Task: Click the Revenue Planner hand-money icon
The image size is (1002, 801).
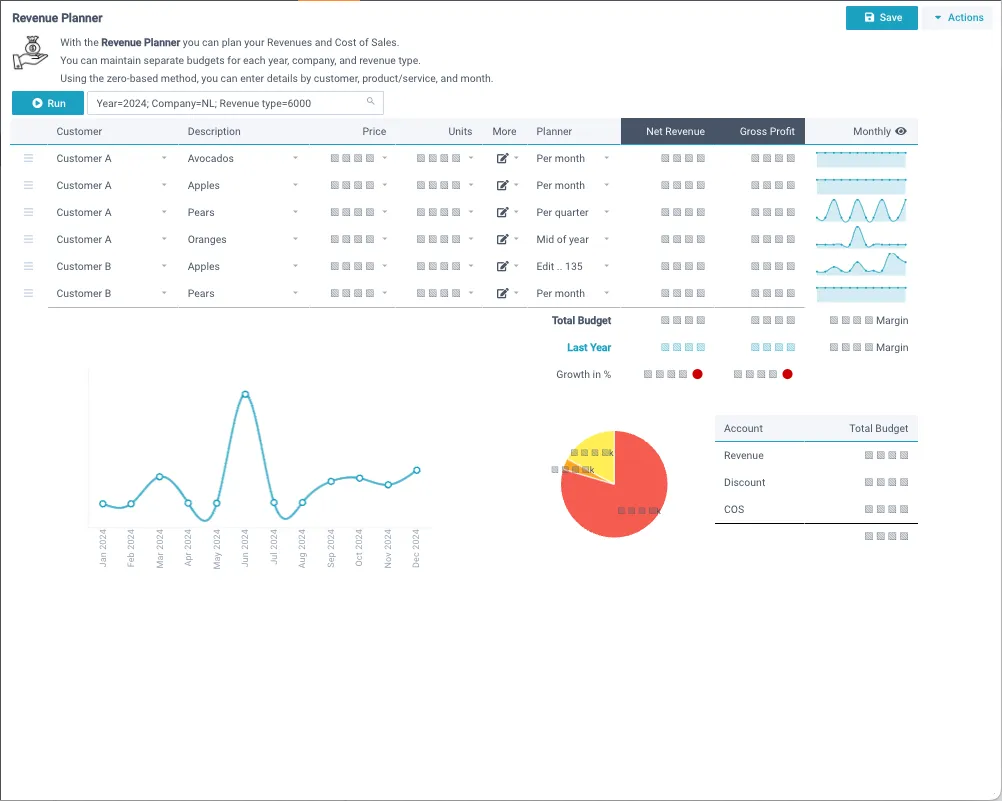Action: click(30, 53)
